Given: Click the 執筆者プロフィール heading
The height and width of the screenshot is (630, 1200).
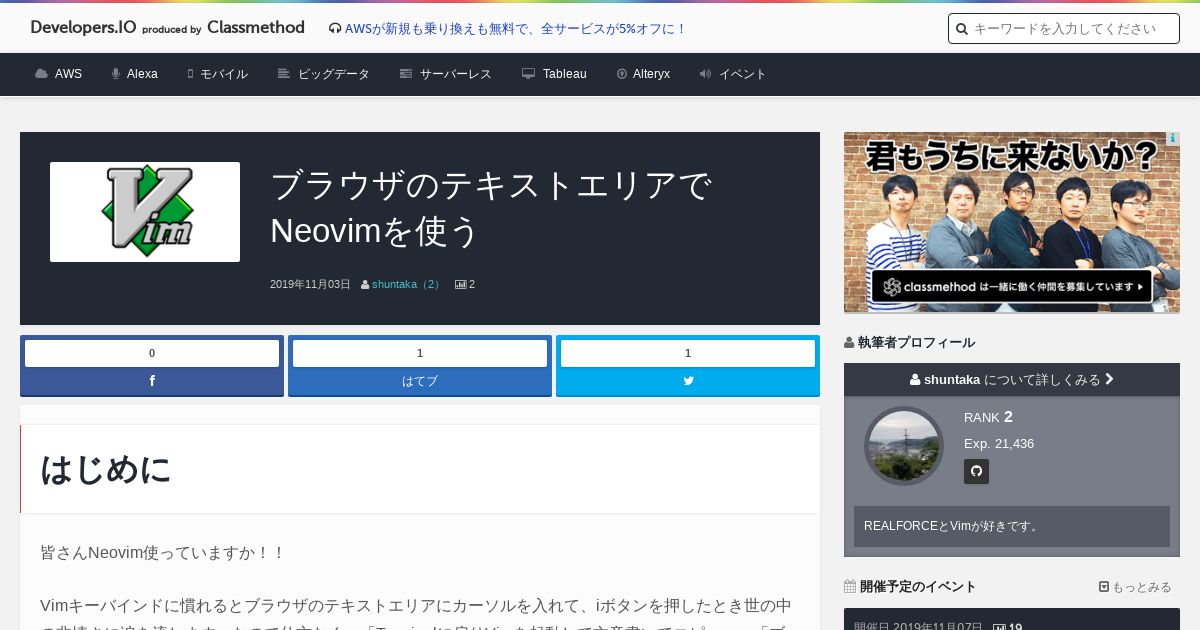Looking at the screenshot, I should pyautogui.click(x=916, y=342).
